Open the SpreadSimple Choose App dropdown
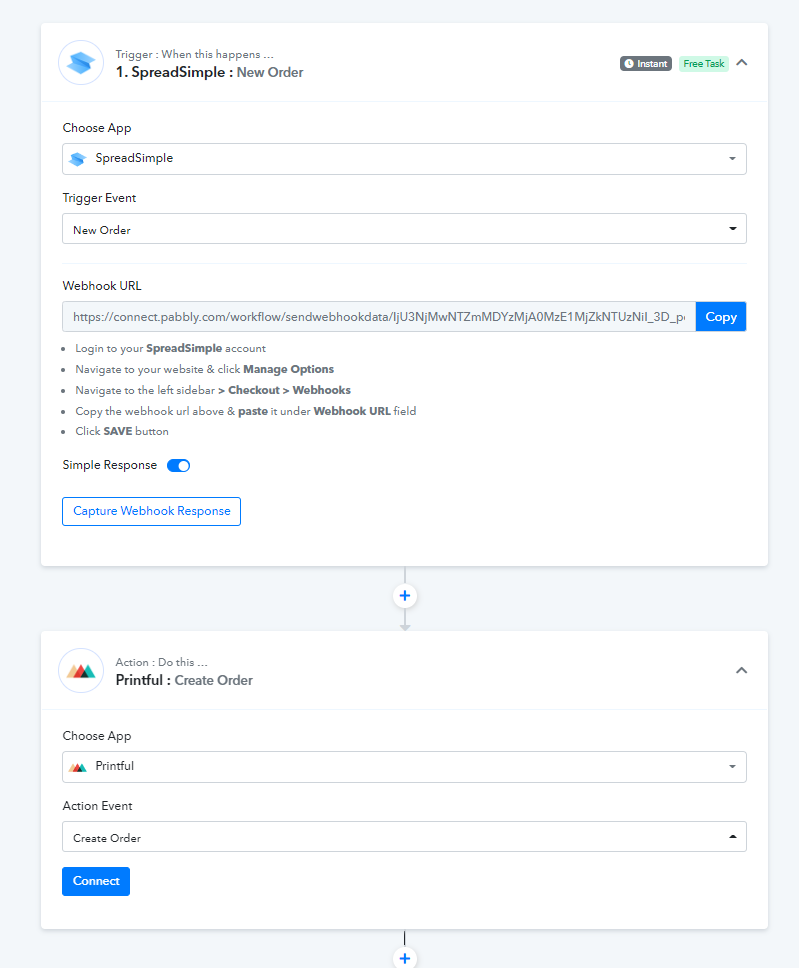Viewport: 799px width, 968px height. pos(404,159)
